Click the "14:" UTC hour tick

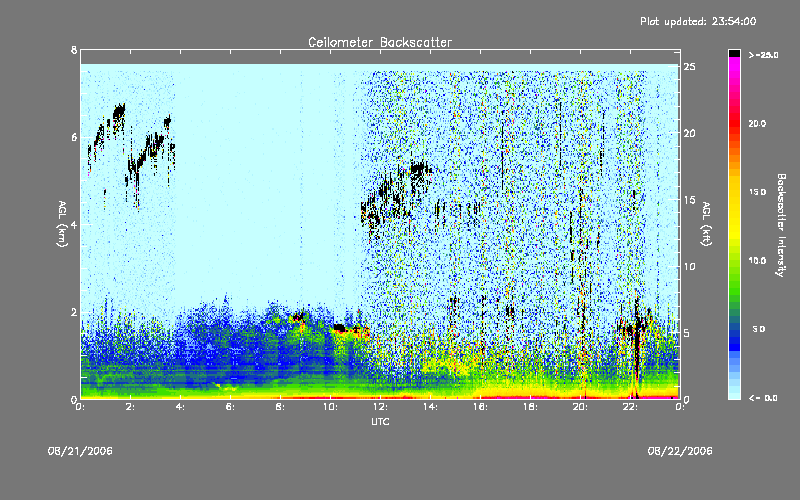coord(430,407)
